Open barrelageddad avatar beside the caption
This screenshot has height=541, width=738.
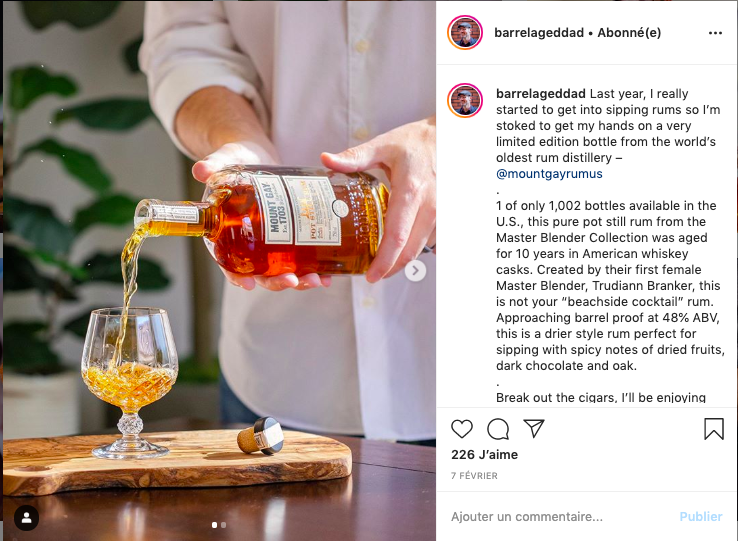(465, 100)
